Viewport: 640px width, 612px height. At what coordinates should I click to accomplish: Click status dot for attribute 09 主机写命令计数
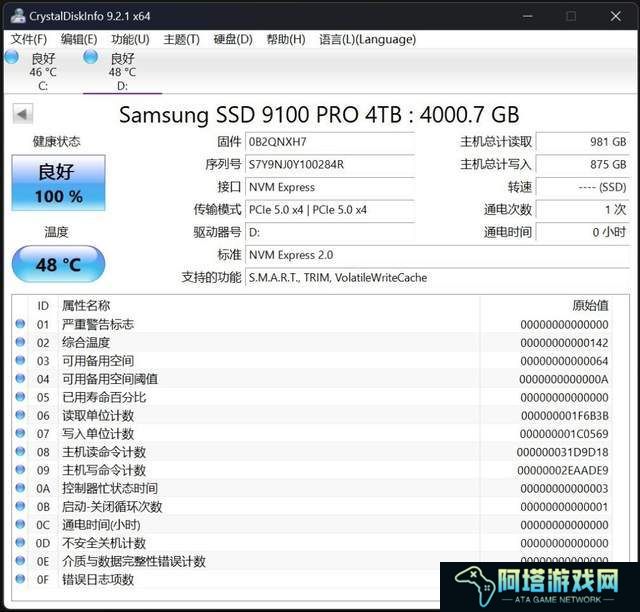(20, 470)
